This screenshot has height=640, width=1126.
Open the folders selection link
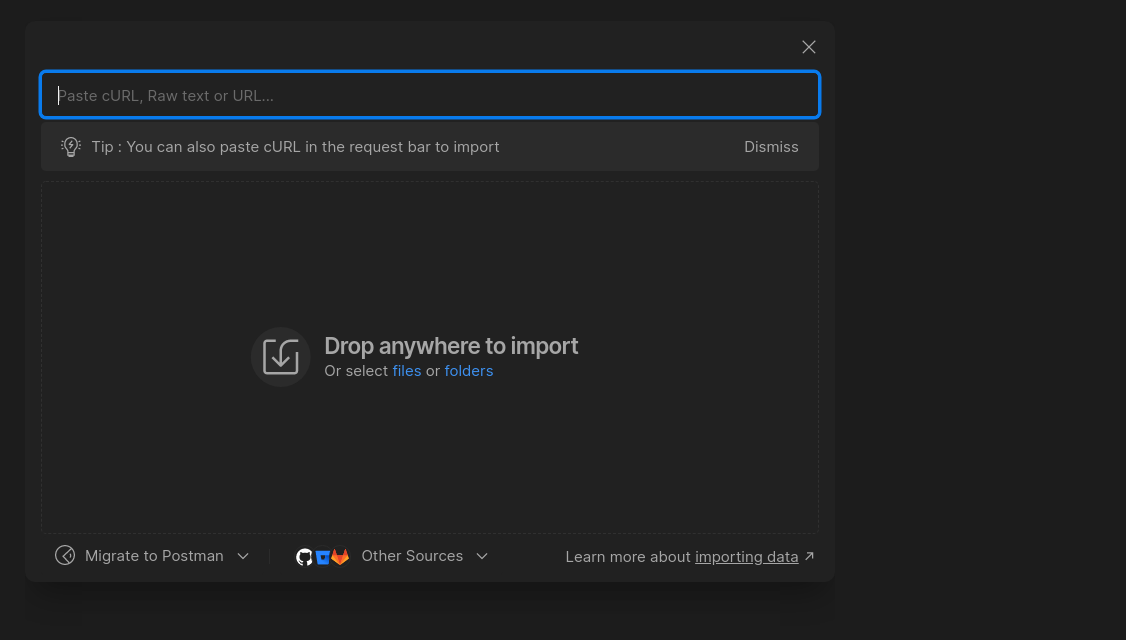click(x=468, y=371)
